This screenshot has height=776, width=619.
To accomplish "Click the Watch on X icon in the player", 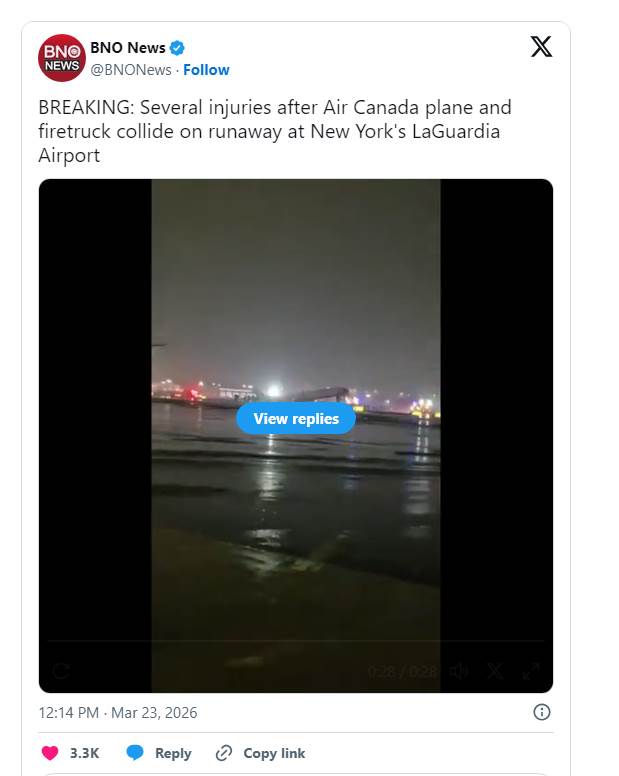I will click(x=495, y=671).
